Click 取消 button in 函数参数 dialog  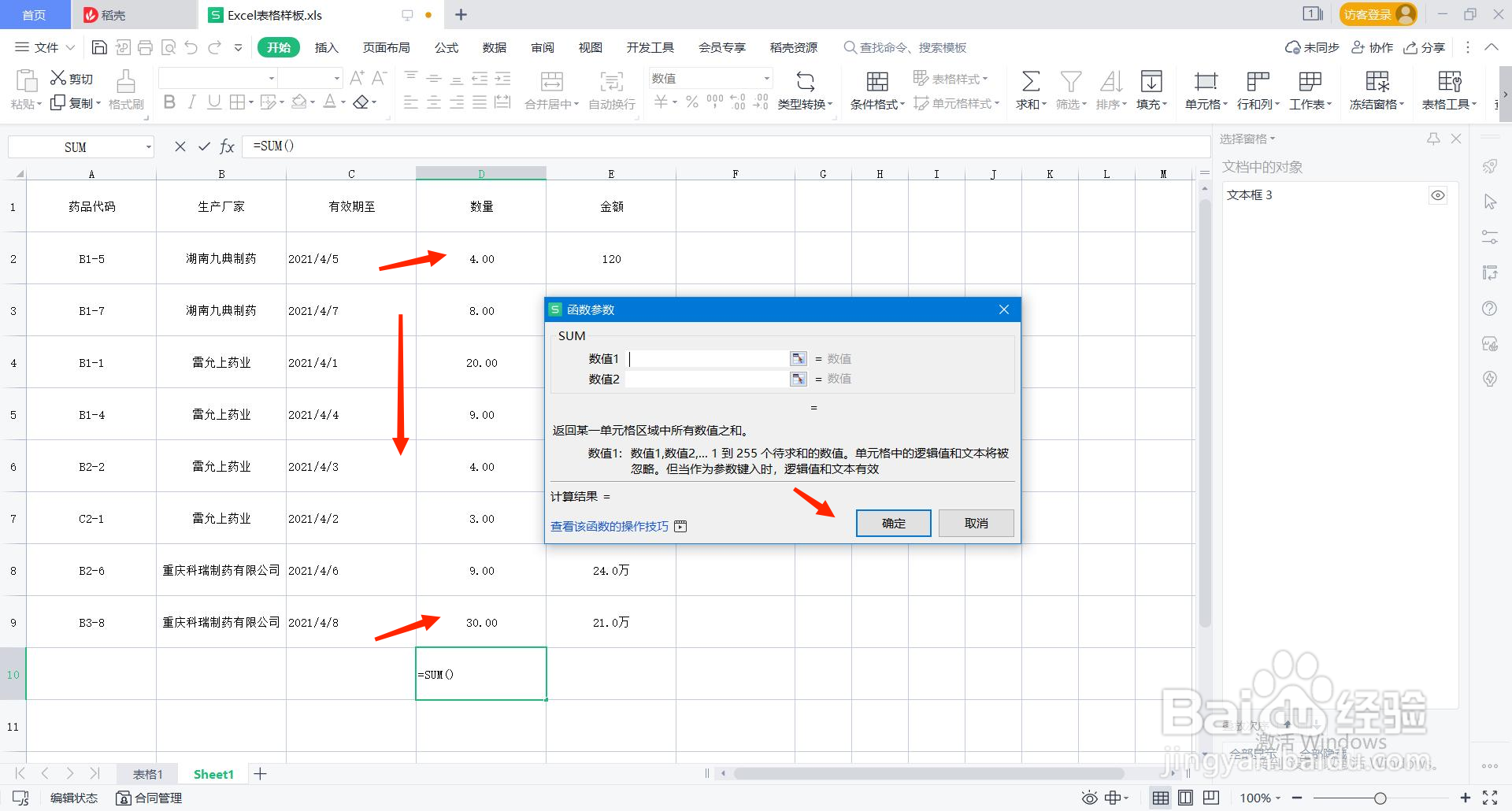[x=976, y=523]
